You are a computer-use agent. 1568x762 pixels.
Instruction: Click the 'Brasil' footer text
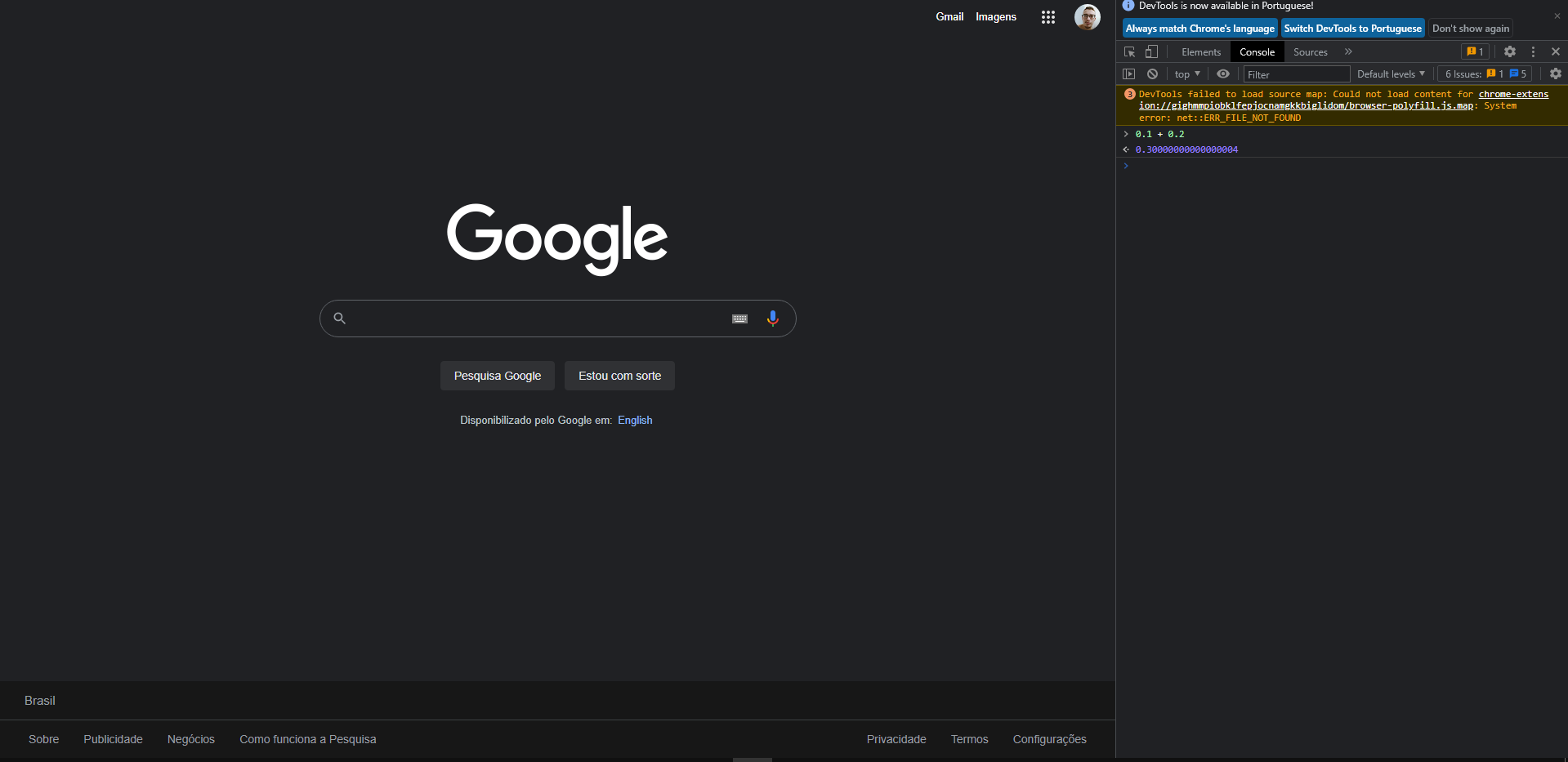click(40, 701)
